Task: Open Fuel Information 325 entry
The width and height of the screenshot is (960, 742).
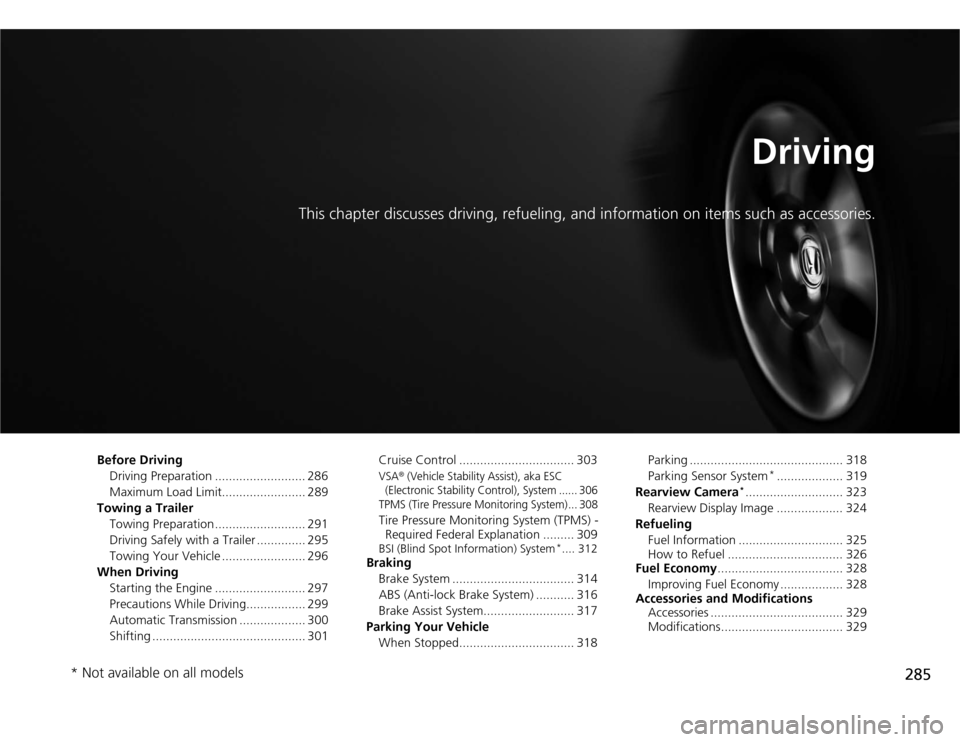Action: 757,539
